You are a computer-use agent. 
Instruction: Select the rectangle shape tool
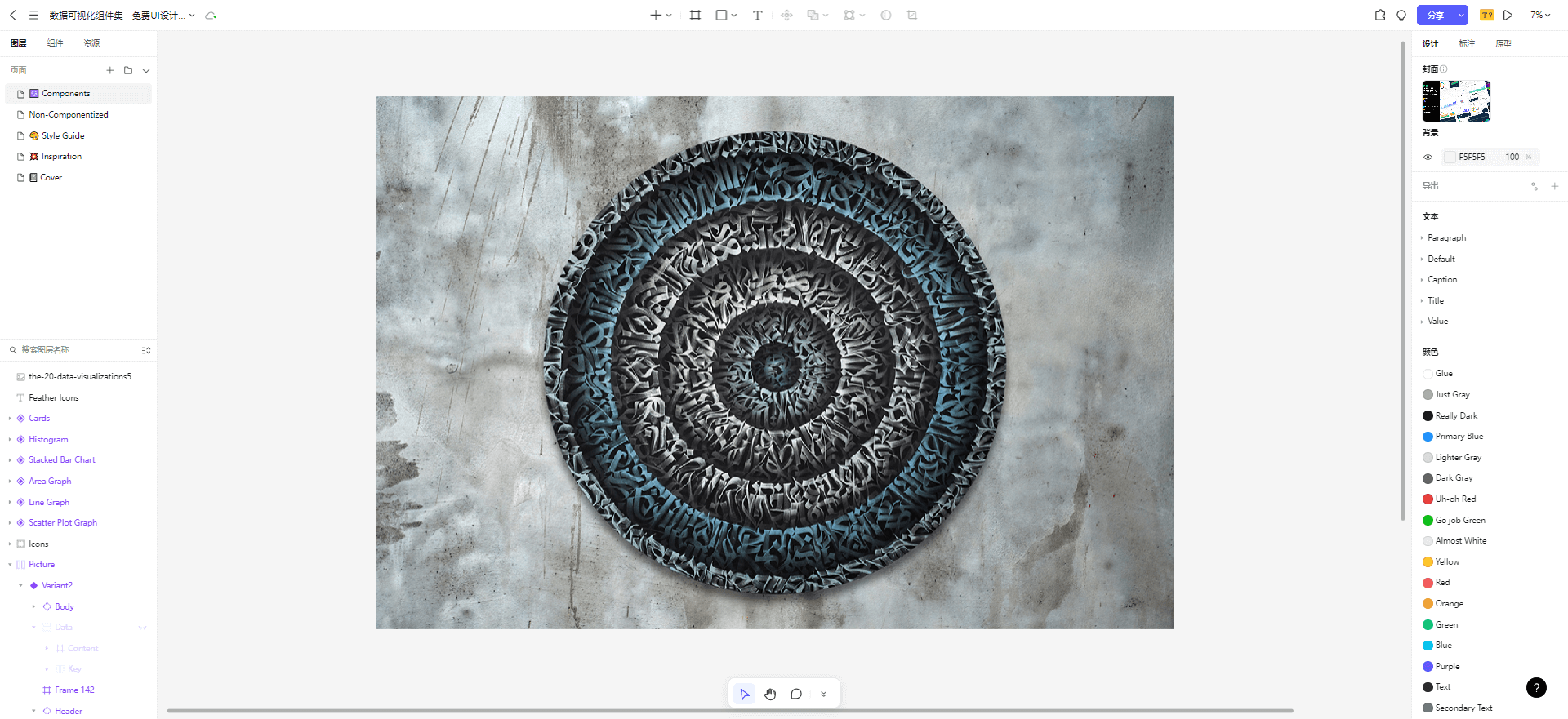pos(721,15)
